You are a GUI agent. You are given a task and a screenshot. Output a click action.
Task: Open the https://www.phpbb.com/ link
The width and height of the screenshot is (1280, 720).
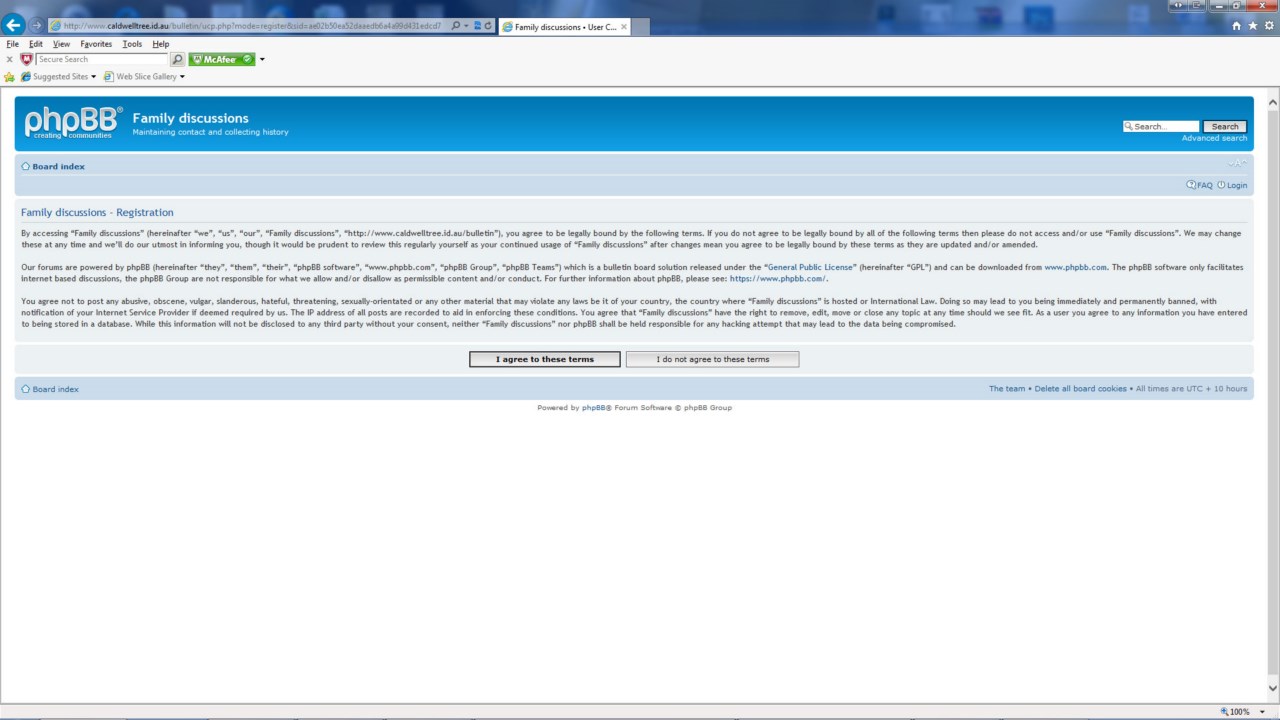tap(778, 279)
